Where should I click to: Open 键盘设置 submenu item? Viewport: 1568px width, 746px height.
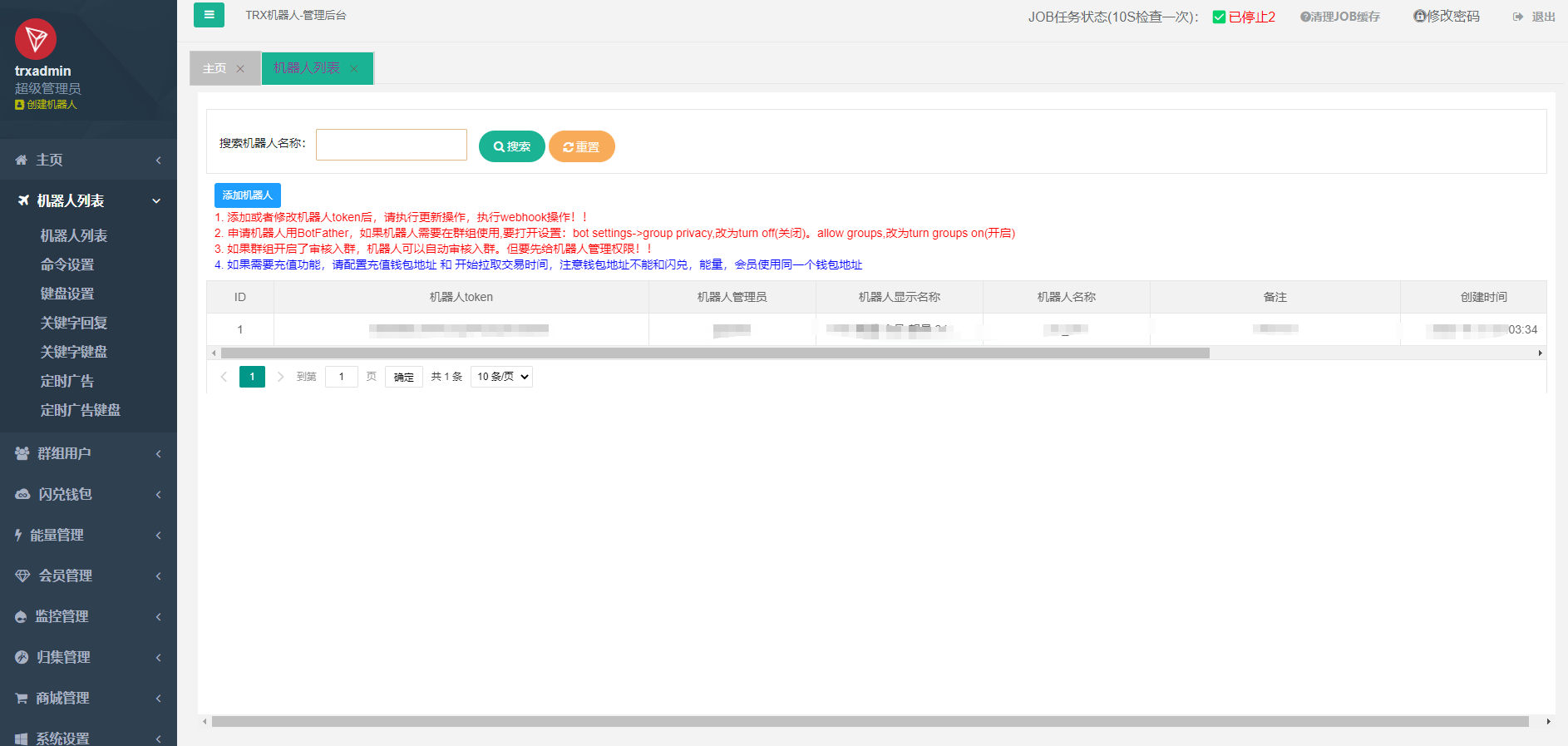click(x=67, y=294)
